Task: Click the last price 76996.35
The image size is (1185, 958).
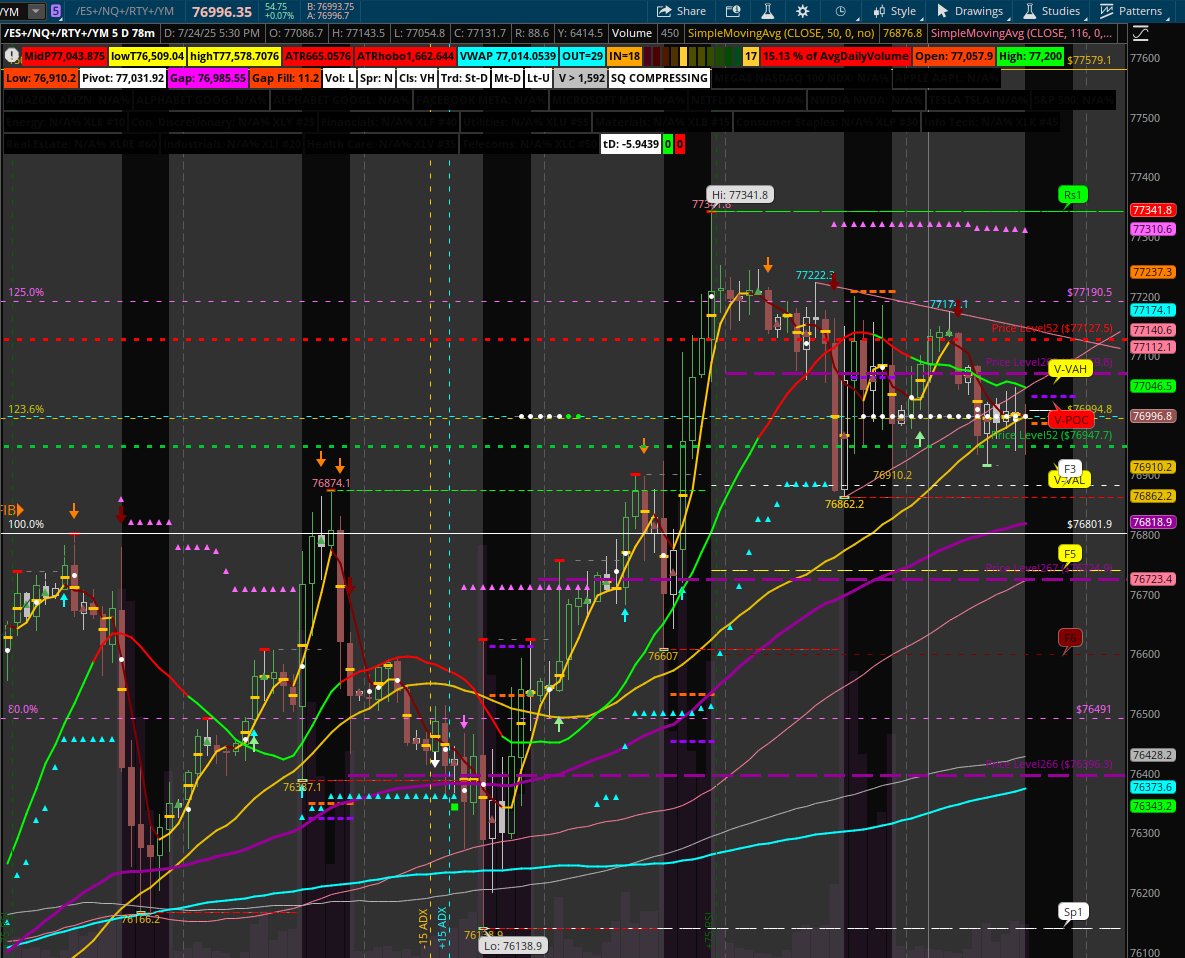Action: coord(221,11)
